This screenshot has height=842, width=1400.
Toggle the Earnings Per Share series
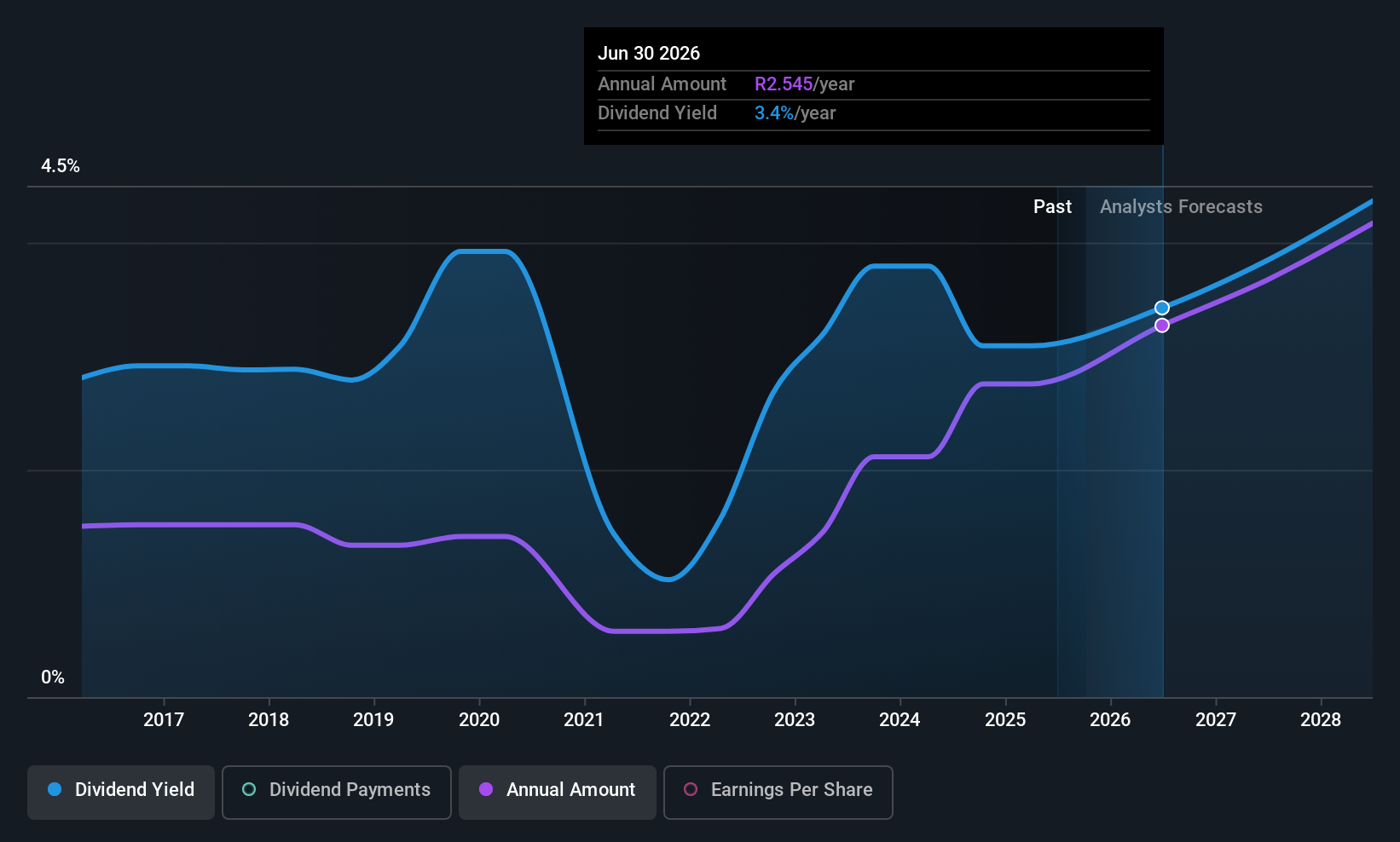point(778,792)
